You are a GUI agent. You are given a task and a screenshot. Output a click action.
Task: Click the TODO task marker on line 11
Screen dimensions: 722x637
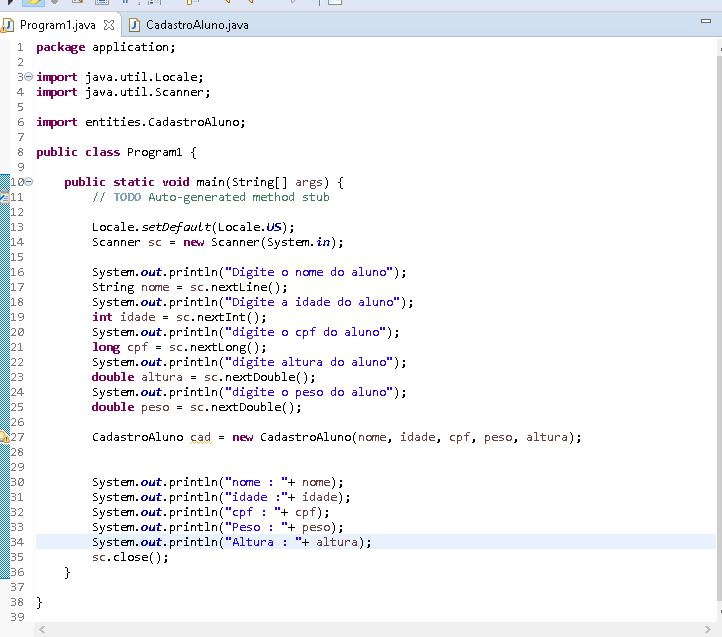tap(4, 197)
